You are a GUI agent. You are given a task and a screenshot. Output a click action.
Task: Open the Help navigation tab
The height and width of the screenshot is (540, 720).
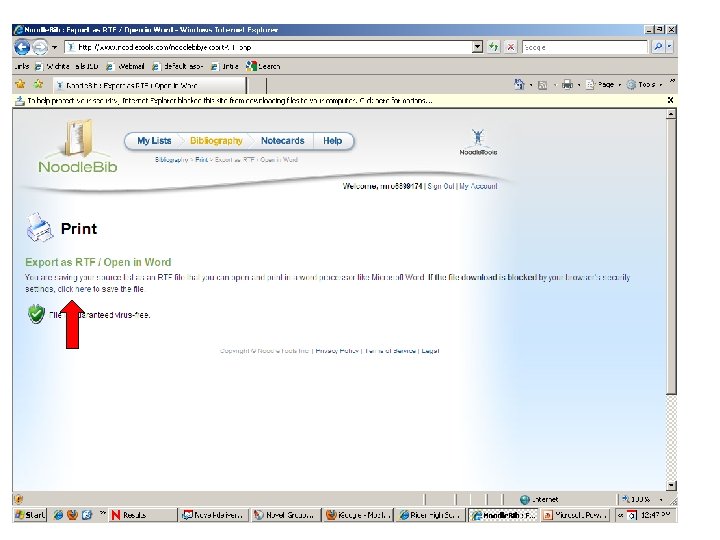332,141
